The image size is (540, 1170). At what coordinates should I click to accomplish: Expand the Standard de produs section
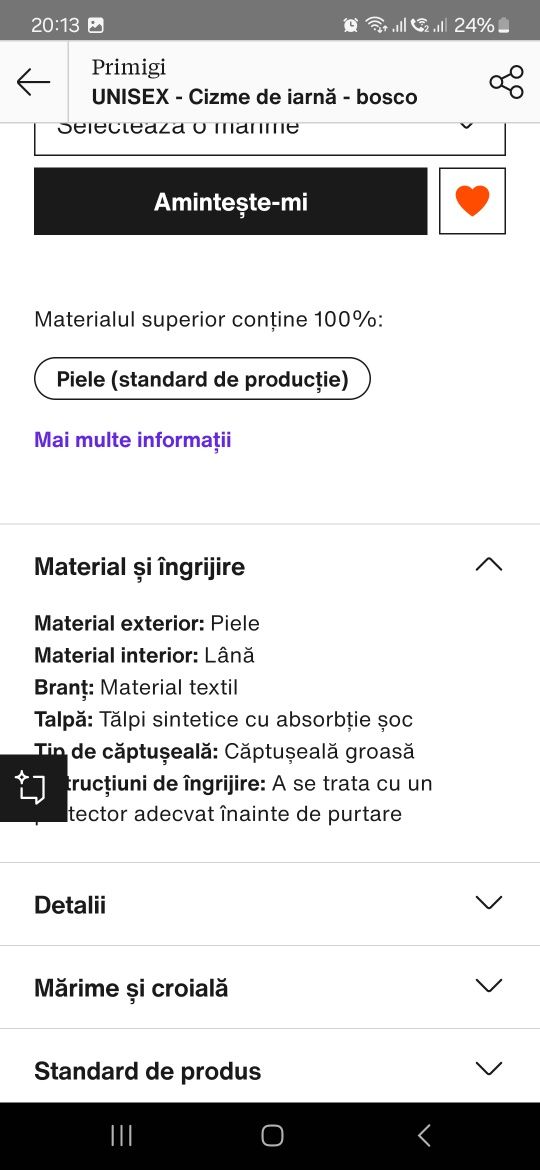tap(270, 1070)
